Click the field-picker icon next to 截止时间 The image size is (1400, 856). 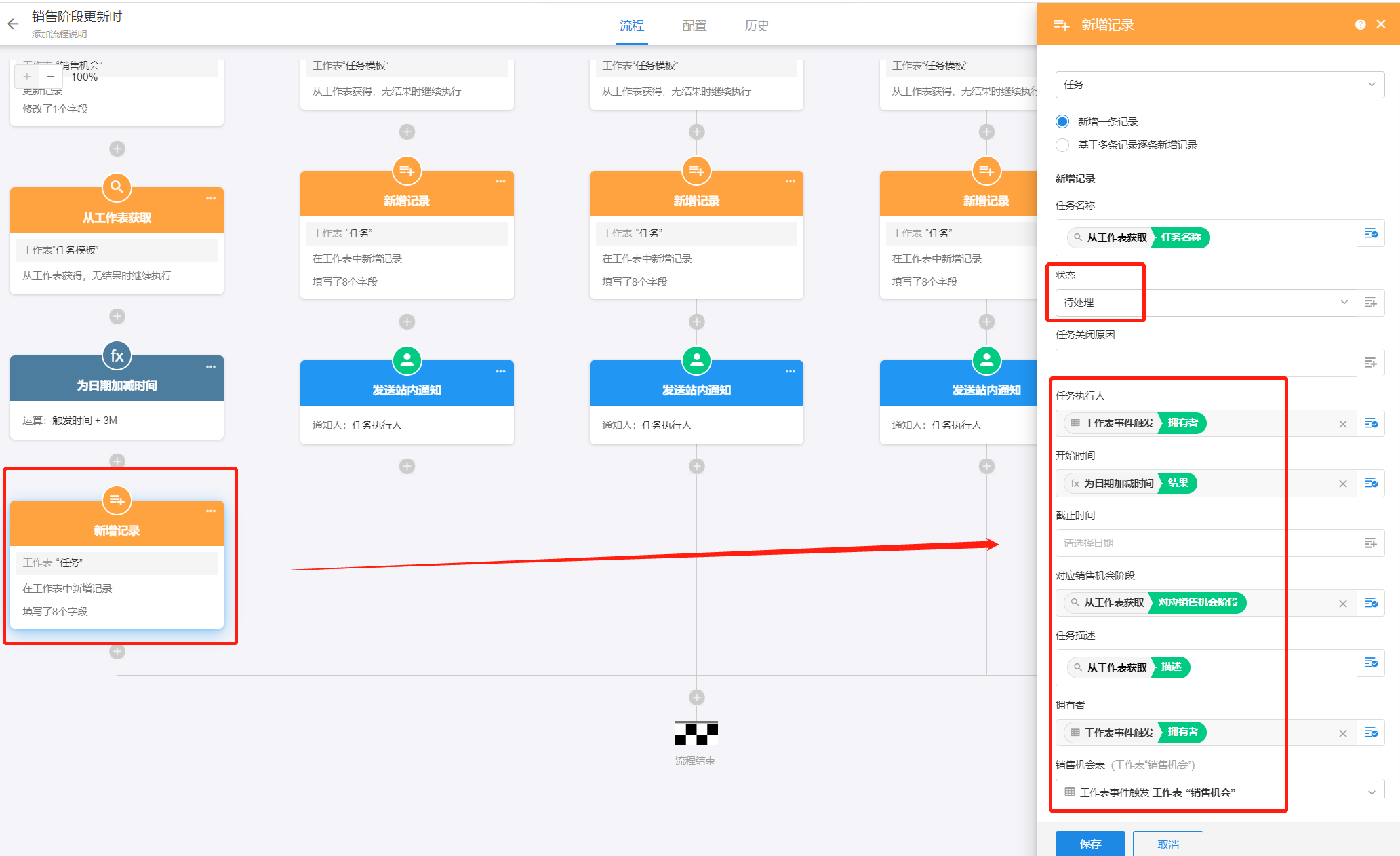(x=1370, y=543)
